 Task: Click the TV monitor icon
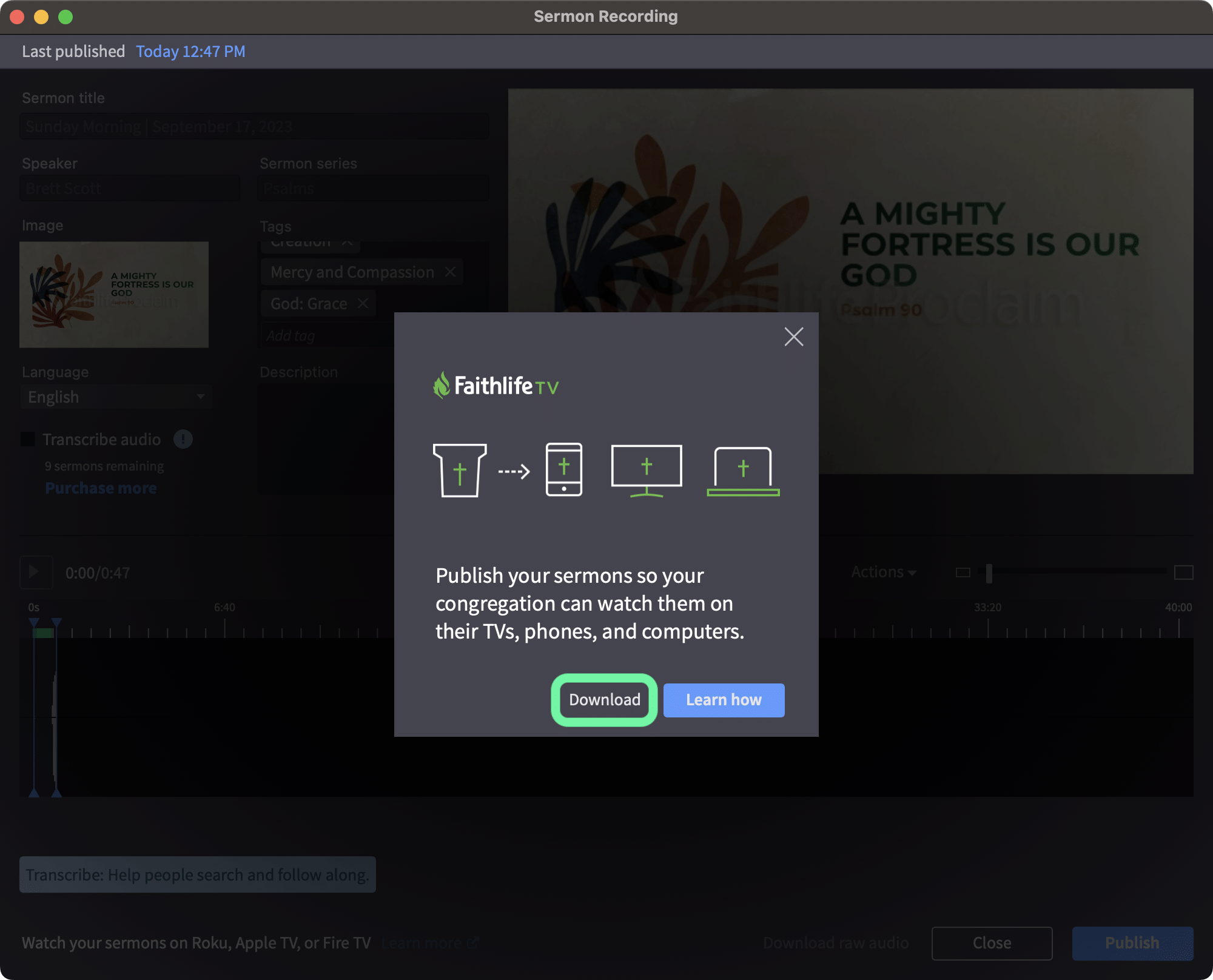tap(647, 471)
